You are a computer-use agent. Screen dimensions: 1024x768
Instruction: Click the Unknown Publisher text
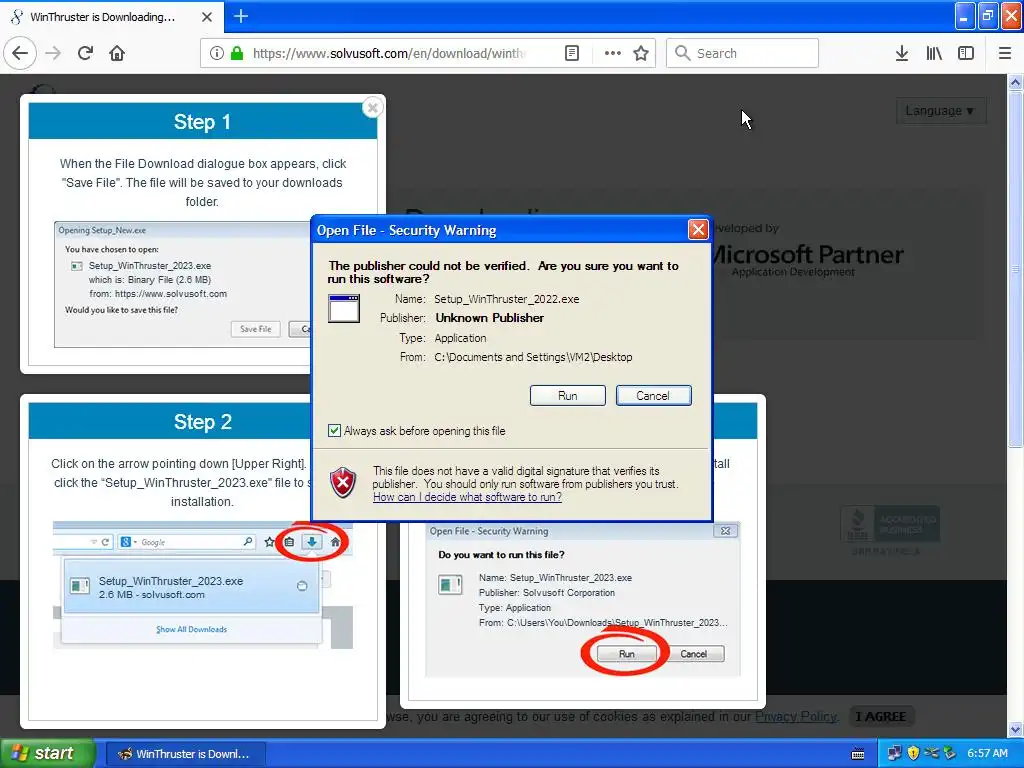coord(489,318)
